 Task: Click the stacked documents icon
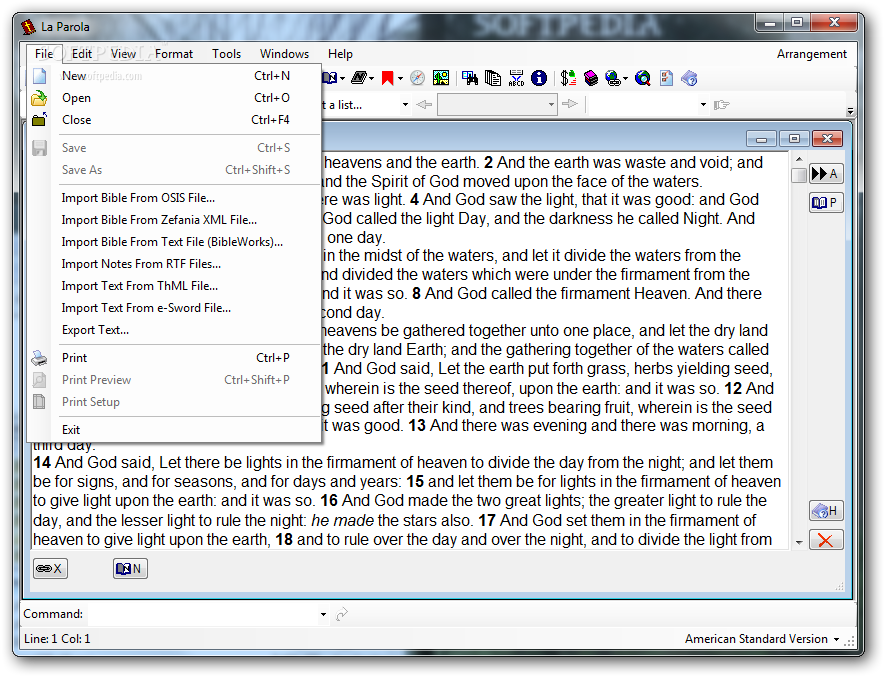click(493, 78)
